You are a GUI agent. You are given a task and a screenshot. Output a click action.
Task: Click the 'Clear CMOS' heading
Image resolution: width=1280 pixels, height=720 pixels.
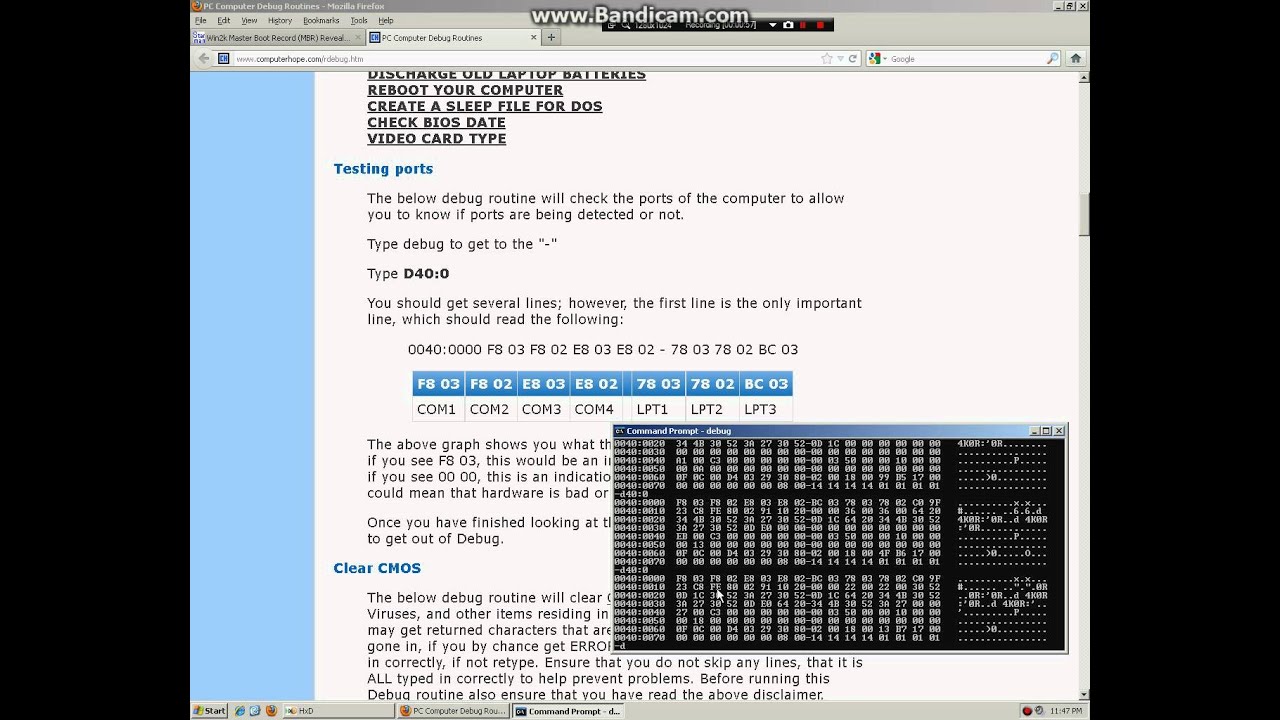[x=377, y=568]
